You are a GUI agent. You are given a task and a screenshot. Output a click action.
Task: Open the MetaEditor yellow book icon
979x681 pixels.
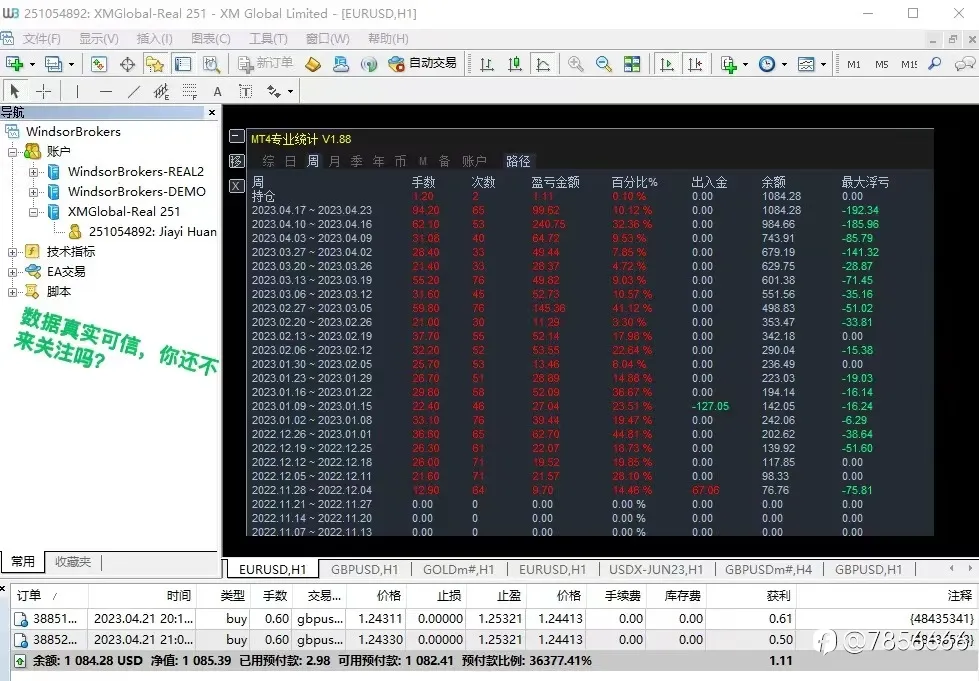tap(313, 64)
